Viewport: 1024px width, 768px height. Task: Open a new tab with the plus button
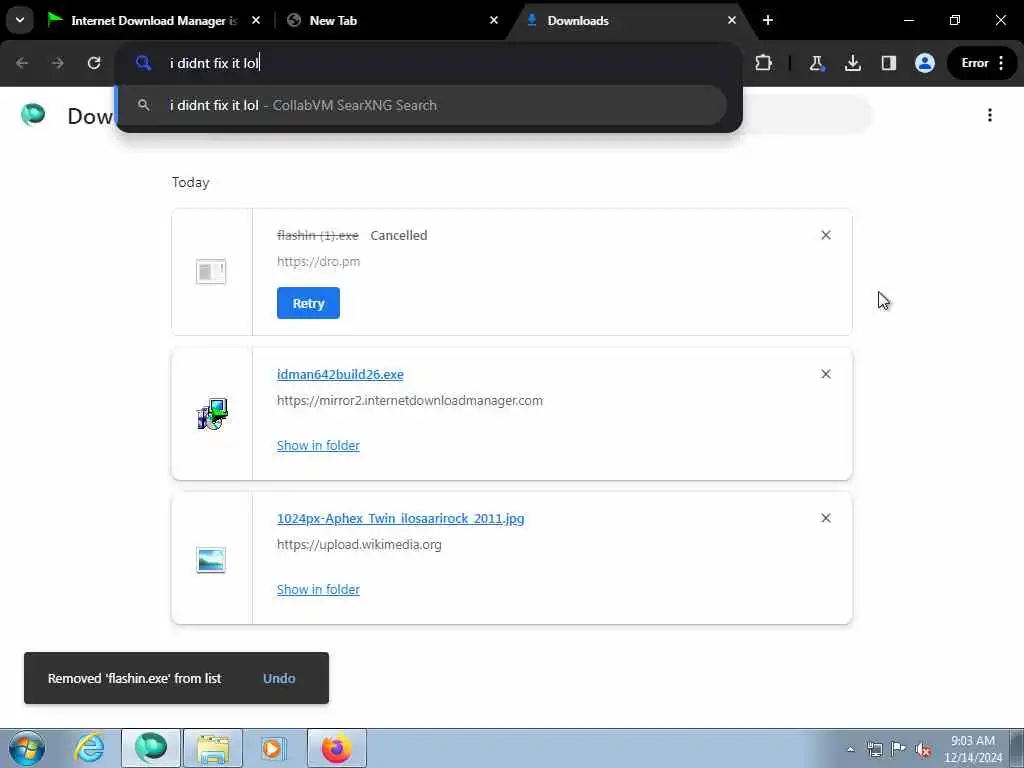coord(768,21)
